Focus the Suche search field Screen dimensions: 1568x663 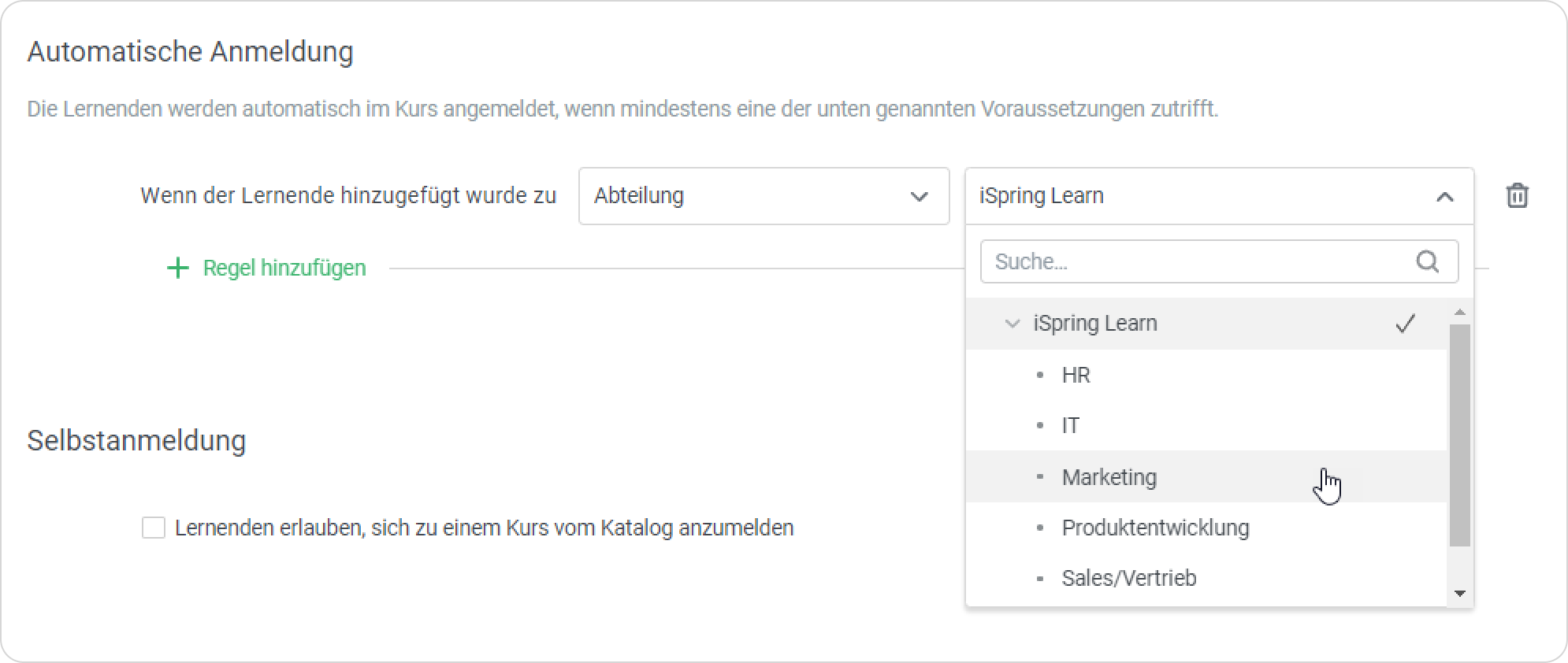(x=1198, y=261)
